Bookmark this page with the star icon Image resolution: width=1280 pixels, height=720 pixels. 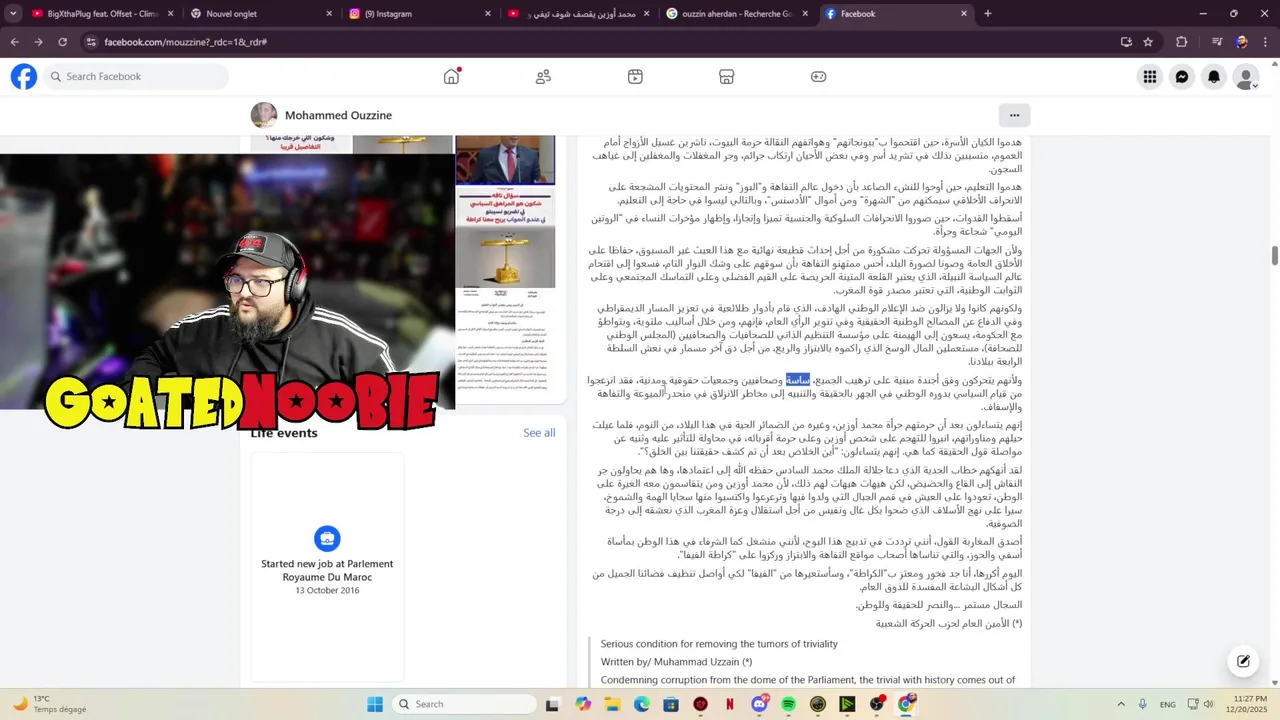[1148, 42]
